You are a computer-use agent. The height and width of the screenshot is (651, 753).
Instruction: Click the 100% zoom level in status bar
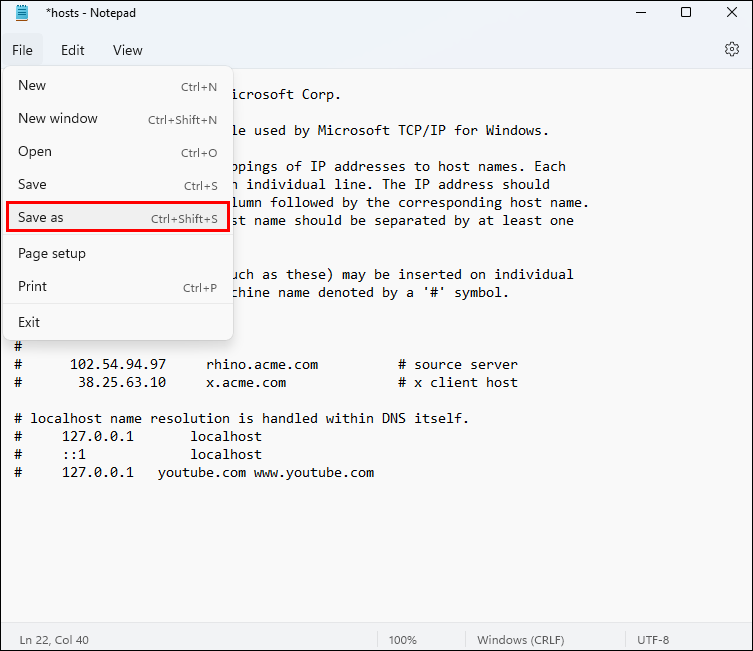click(402, 640)
